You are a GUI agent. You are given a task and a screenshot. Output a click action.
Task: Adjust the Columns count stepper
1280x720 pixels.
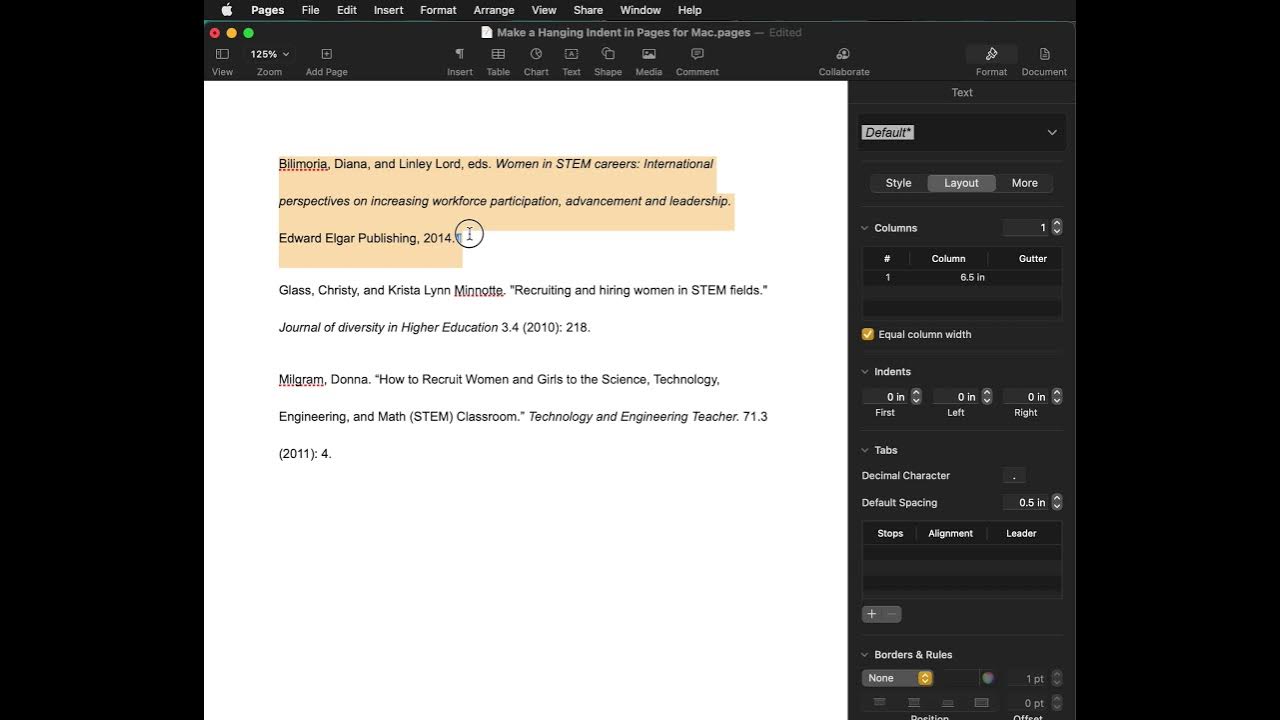coord(1057,228)
